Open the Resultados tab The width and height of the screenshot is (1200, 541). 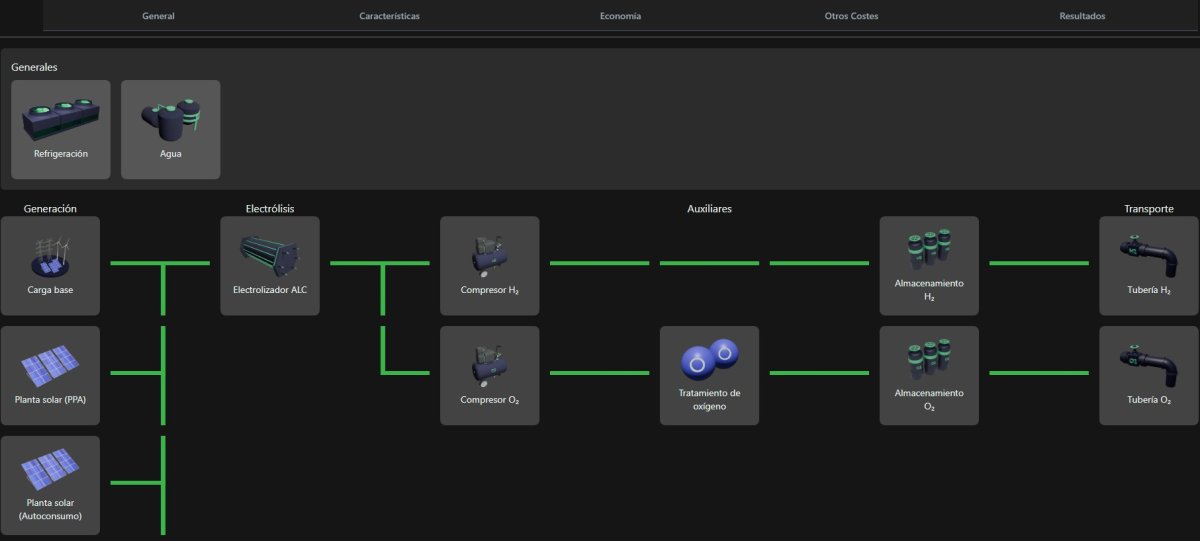1082,16
